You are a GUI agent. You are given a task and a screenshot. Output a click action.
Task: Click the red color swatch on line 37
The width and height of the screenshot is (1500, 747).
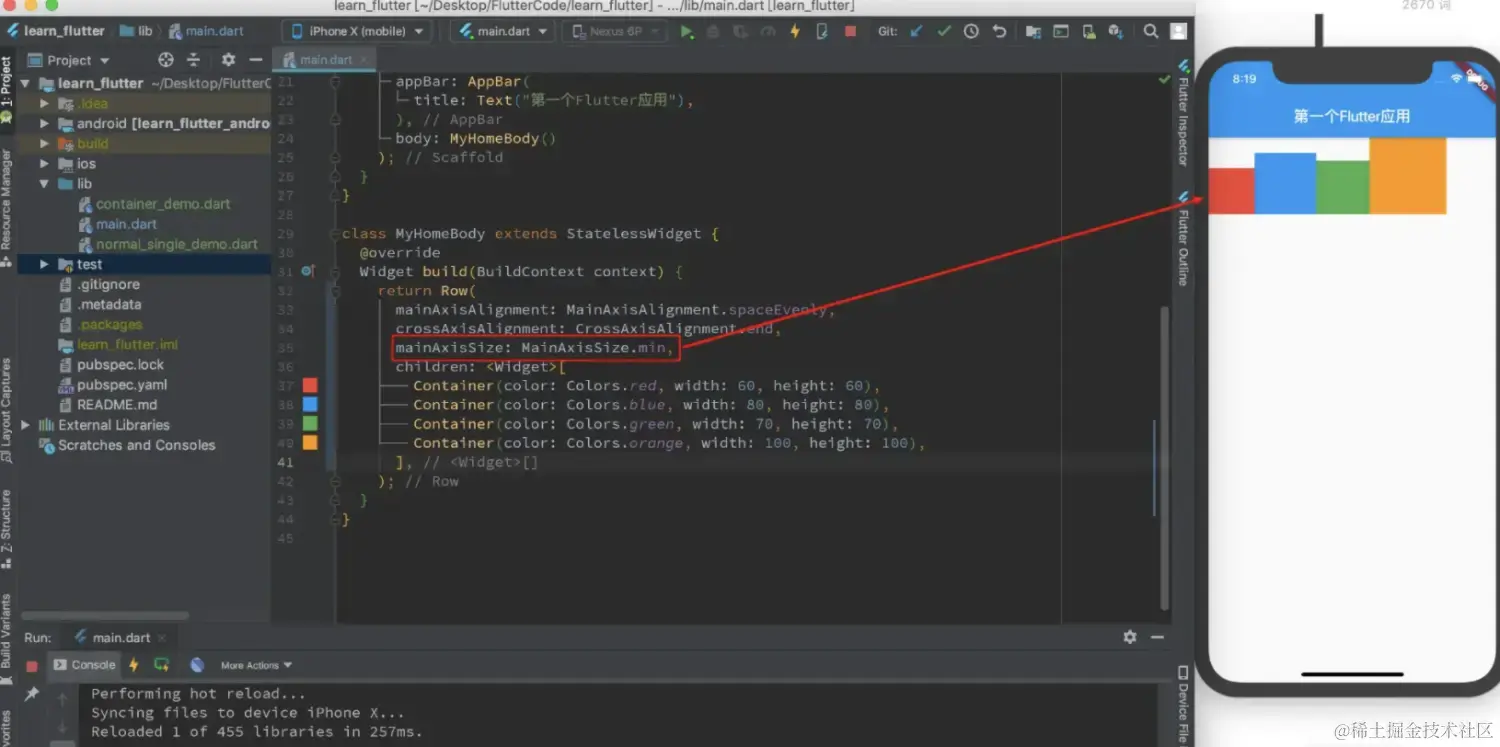coord(310,386)
